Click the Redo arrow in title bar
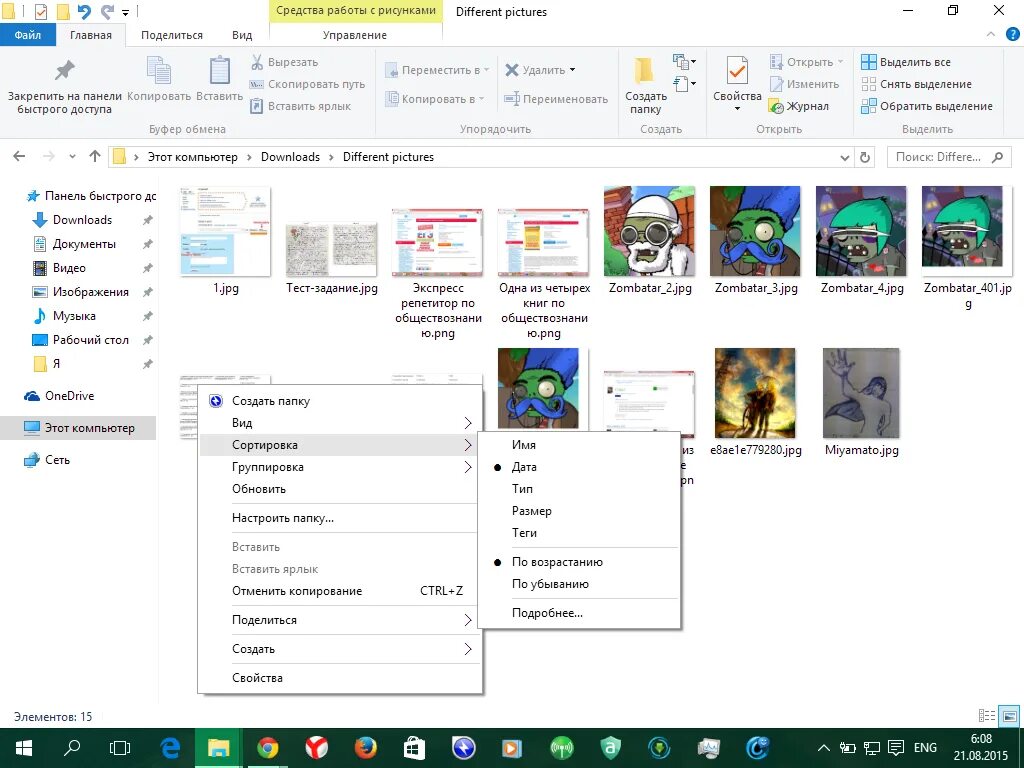Image resolution: width=1024 pixels, height=768 pixels. [106, 11]
